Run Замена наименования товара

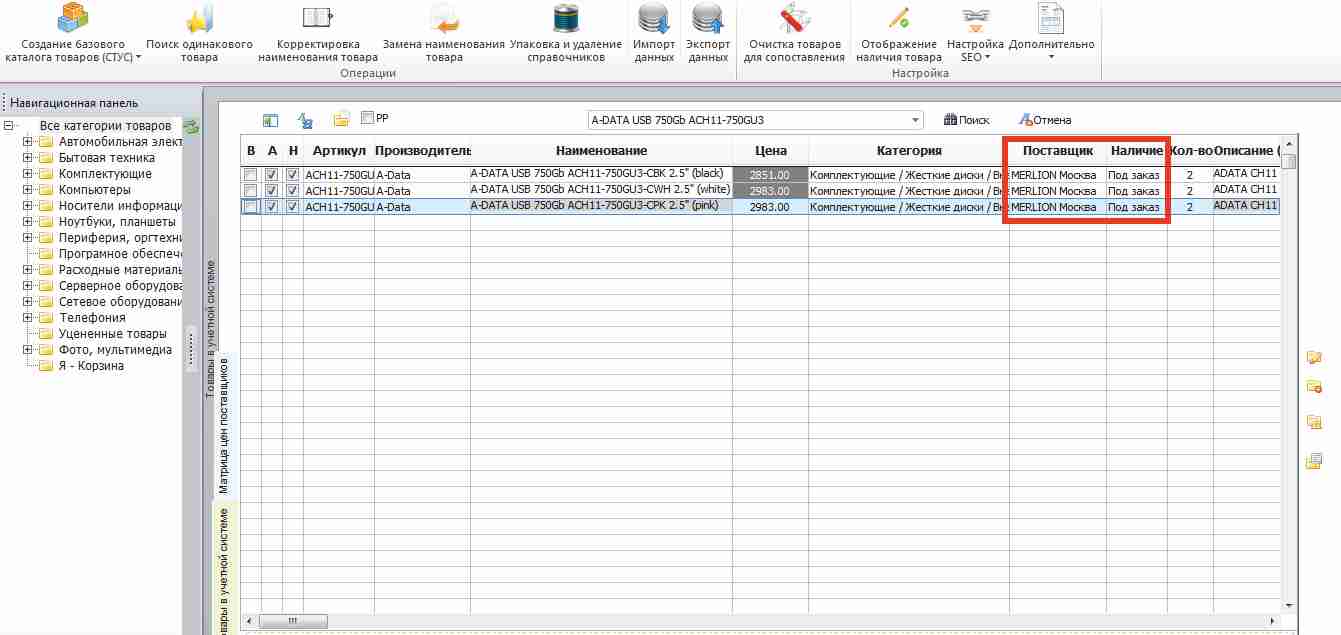443,33
